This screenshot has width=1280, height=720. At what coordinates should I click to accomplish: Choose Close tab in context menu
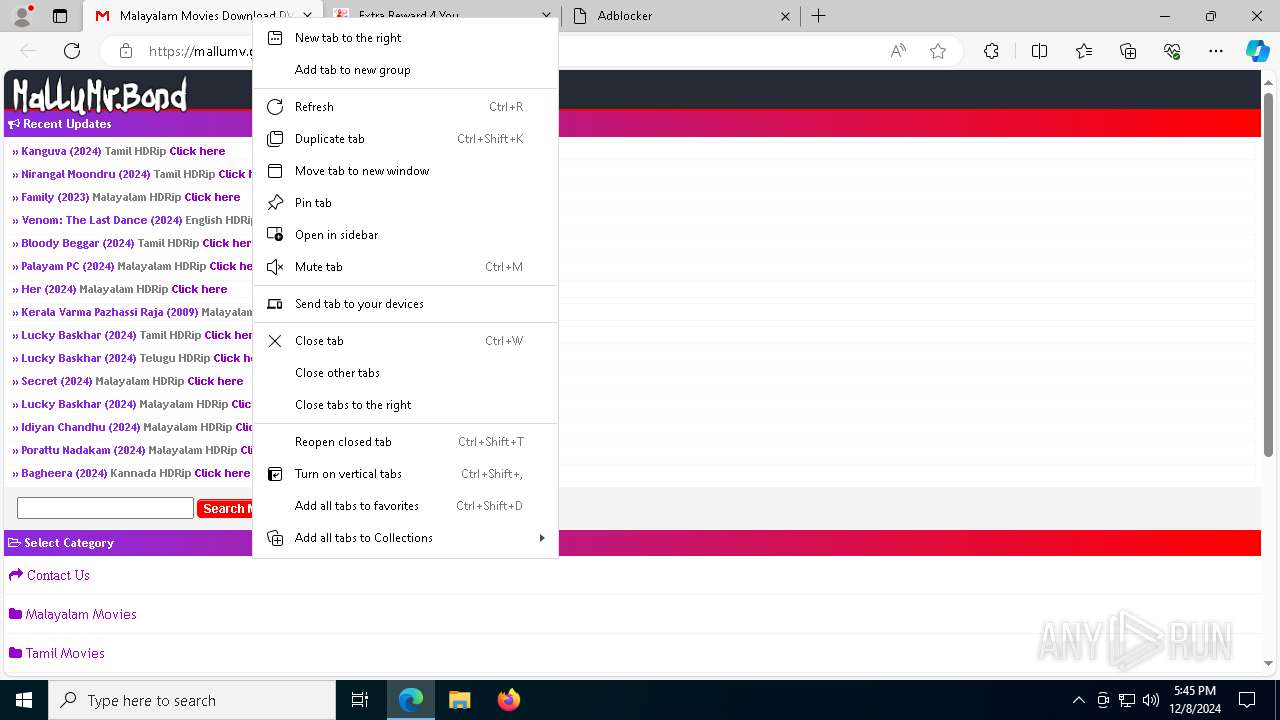point(405,341)
